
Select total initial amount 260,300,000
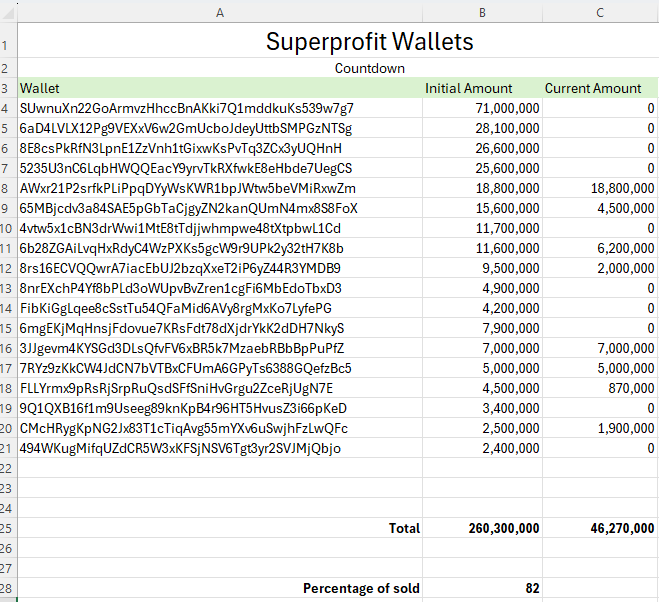click(482, 528)
